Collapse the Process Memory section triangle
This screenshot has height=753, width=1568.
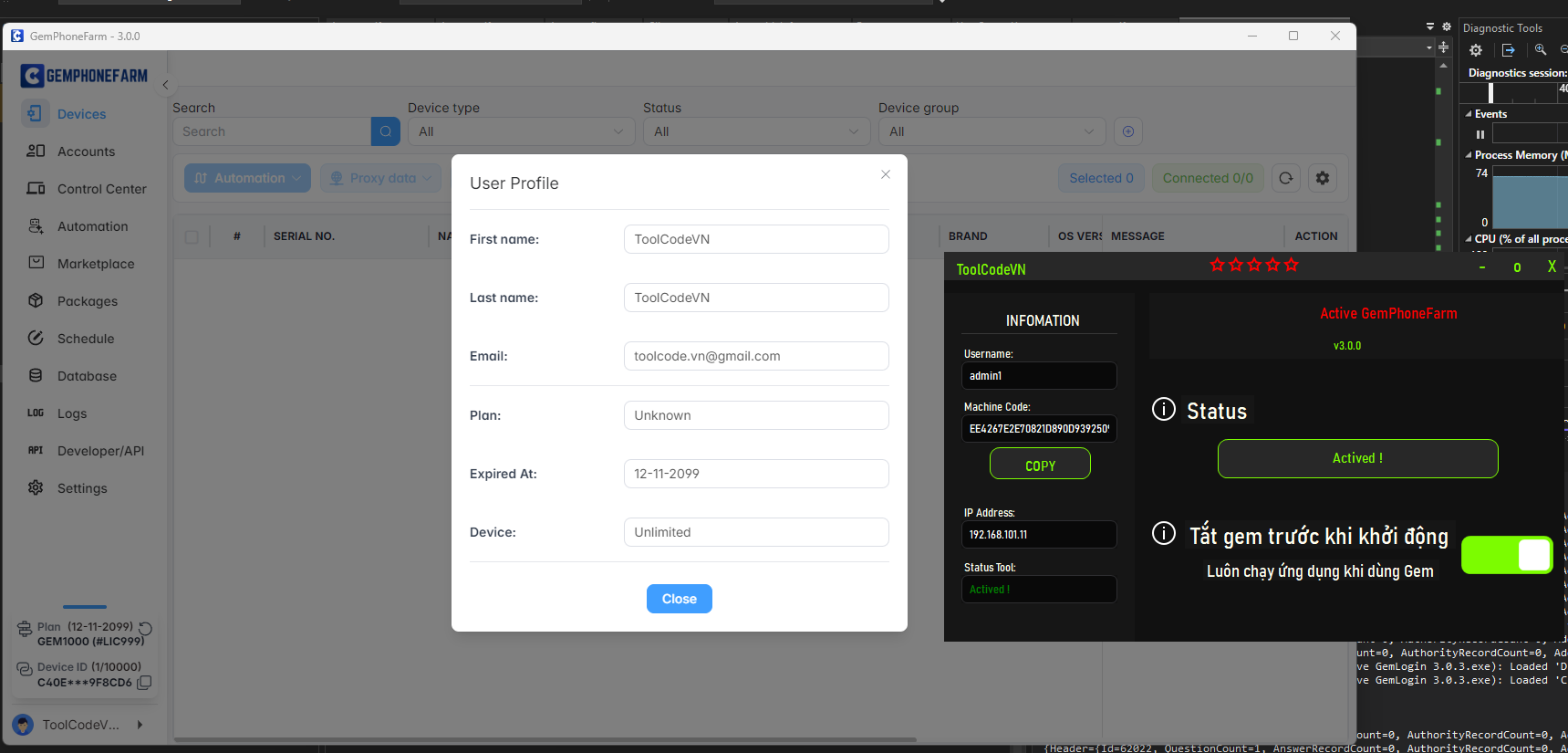(1469, 155)
